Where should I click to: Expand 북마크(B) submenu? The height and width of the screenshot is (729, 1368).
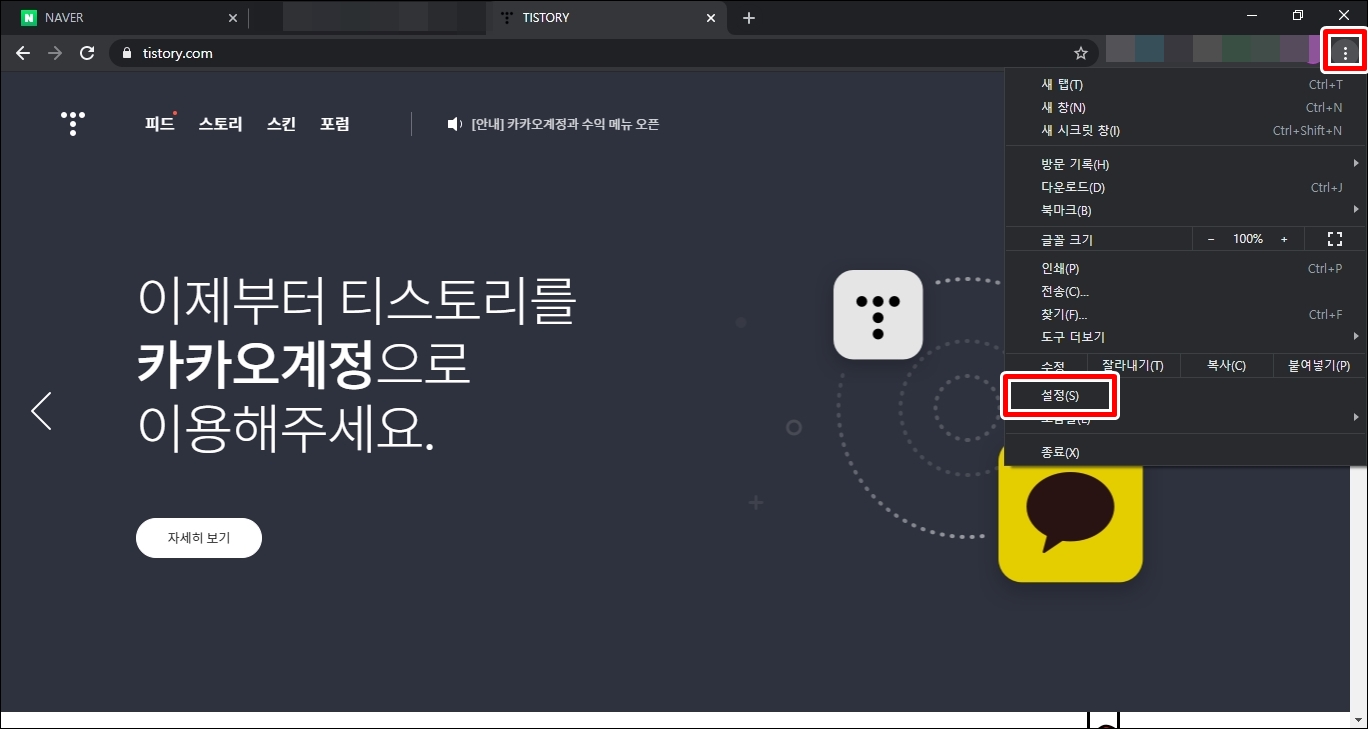point(1186,210)
